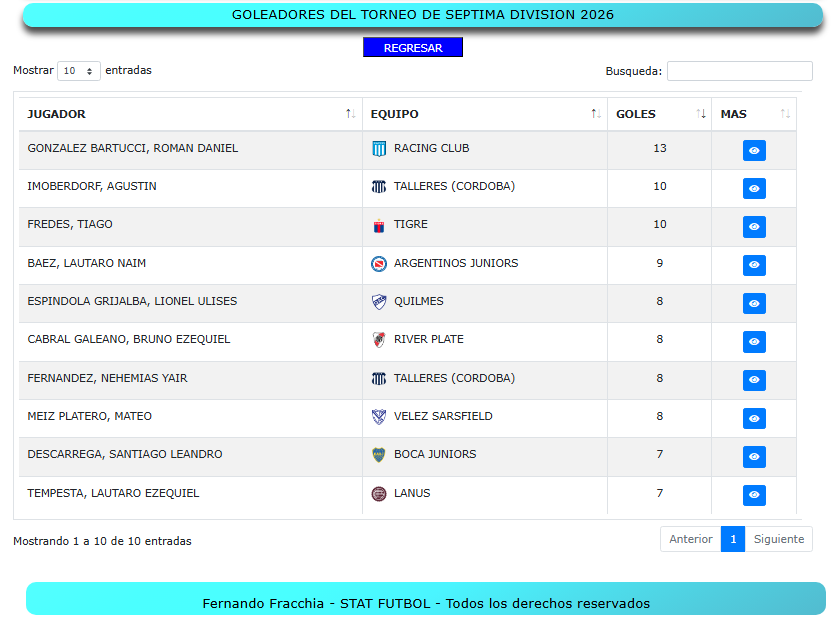Select GONZALEZ BARTUCCI, ROMAN DANIEL name
The width and height of the screenshot is (837, 627).
click(132, 148)
